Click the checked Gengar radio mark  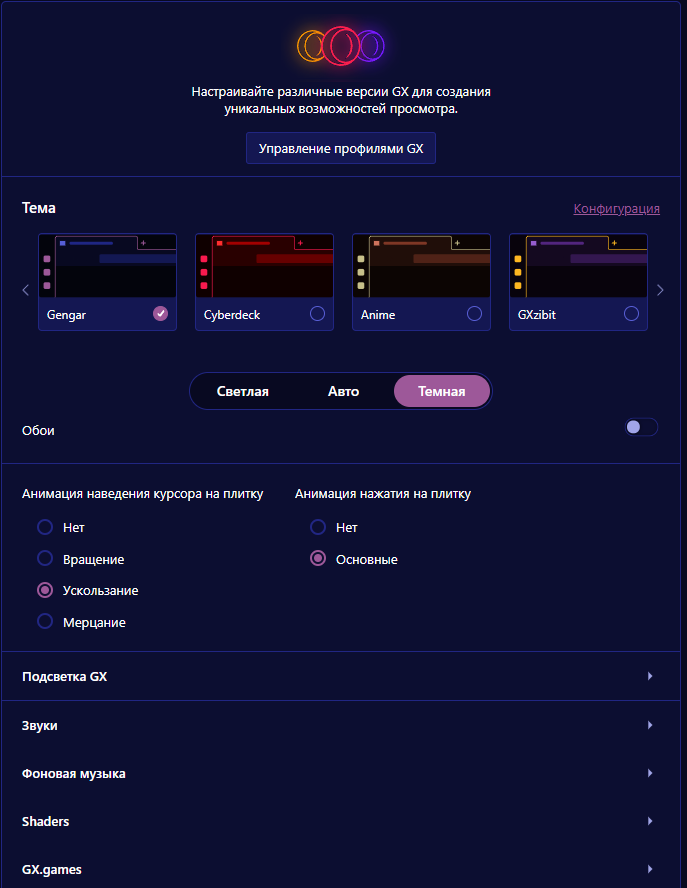pos(160,314)
